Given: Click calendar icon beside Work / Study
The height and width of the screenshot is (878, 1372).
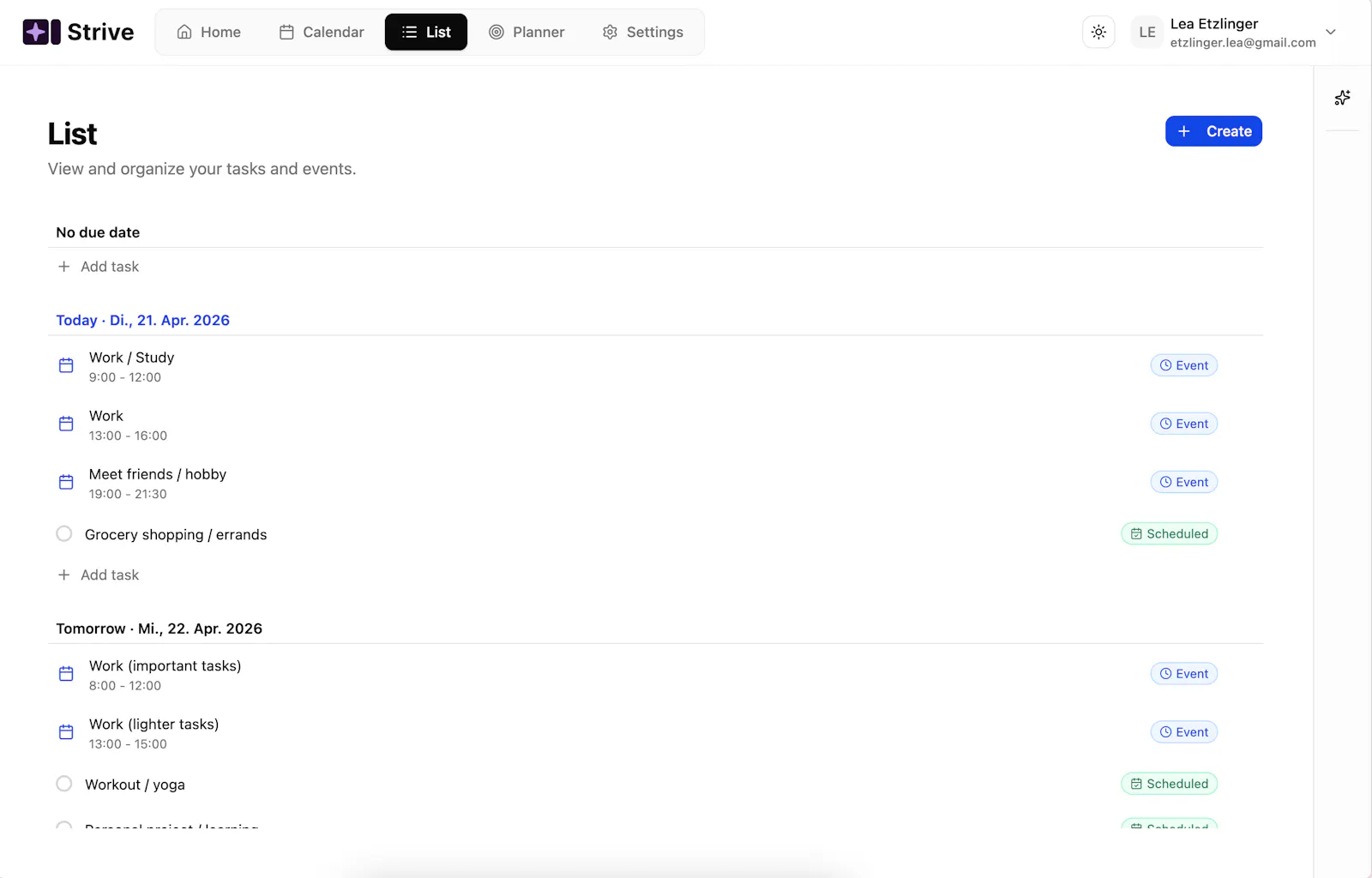Looking at the screenshot, I should click(66, 365).
